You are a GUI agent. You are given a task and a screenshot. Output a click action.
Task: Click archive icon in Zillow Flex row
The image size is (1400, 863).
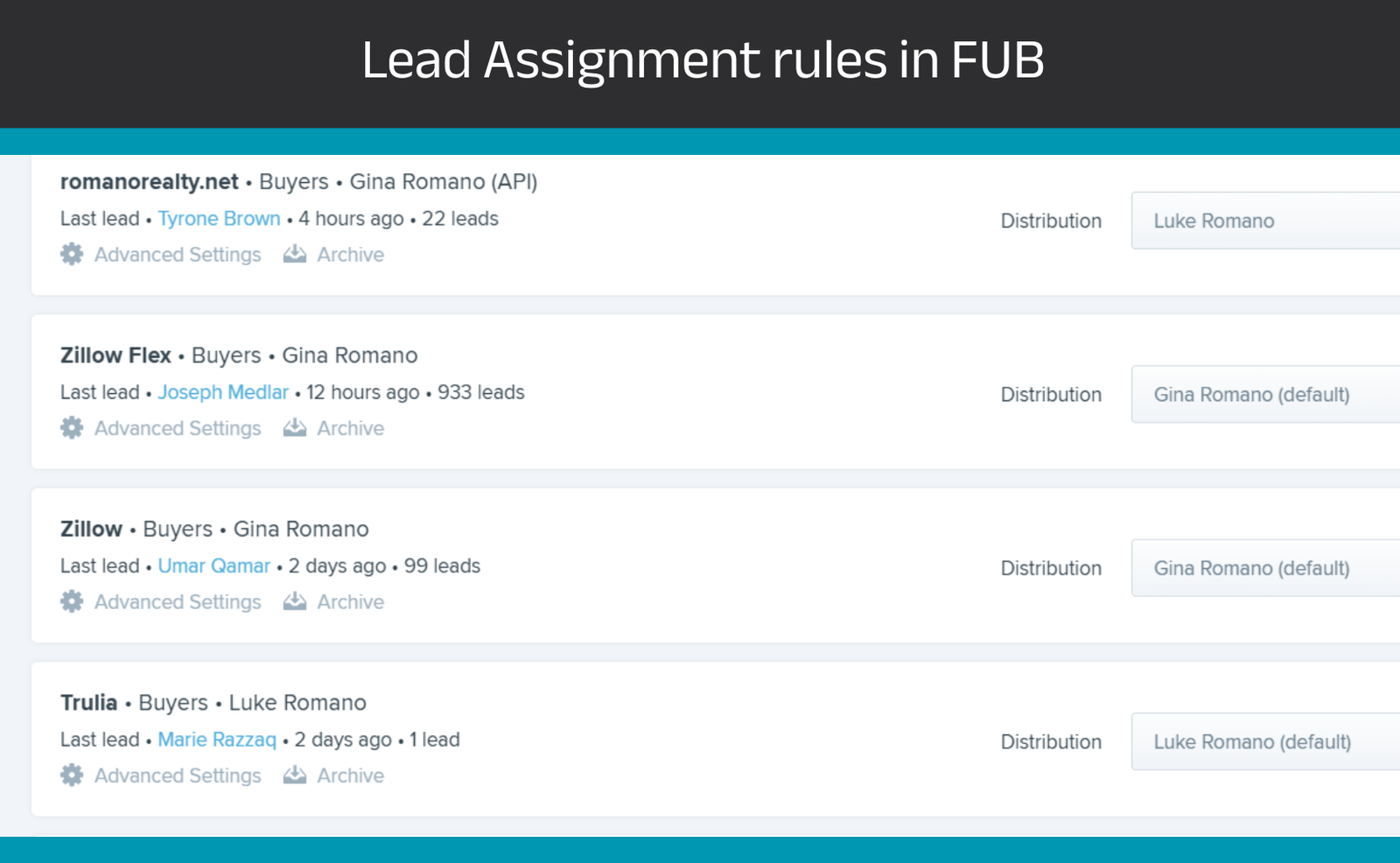pyautogui.click(x=295, y=428)
